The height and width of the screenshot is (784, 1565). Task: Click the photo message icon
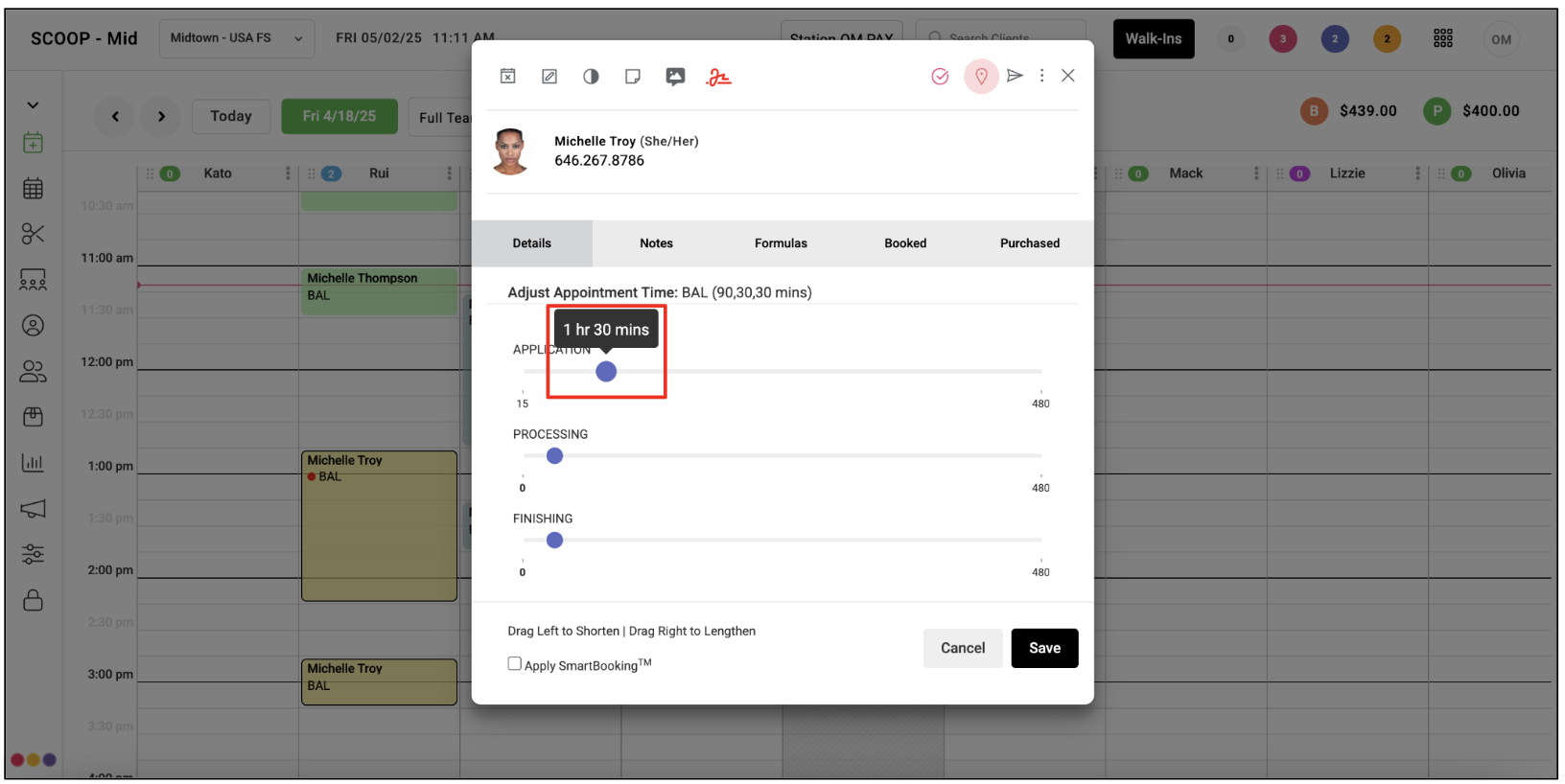[675, 77]
